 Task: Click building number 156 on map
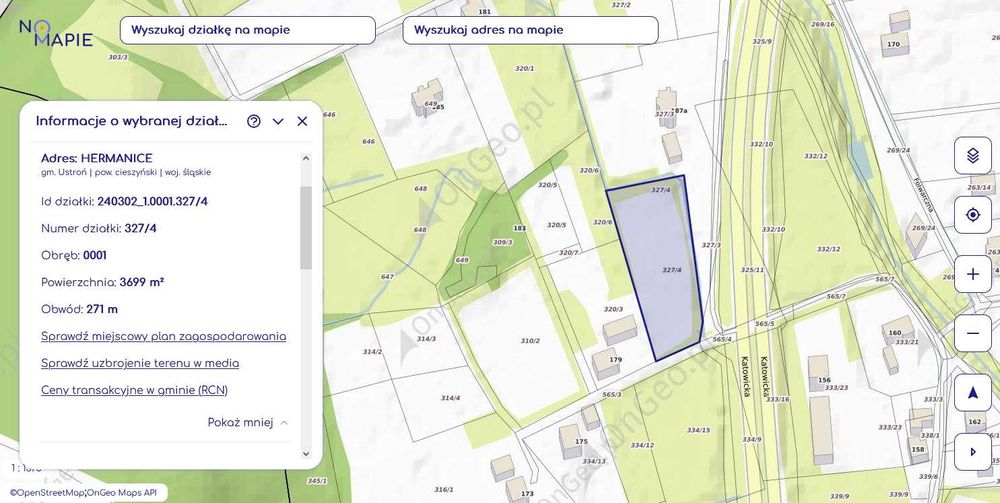(824, 381)
